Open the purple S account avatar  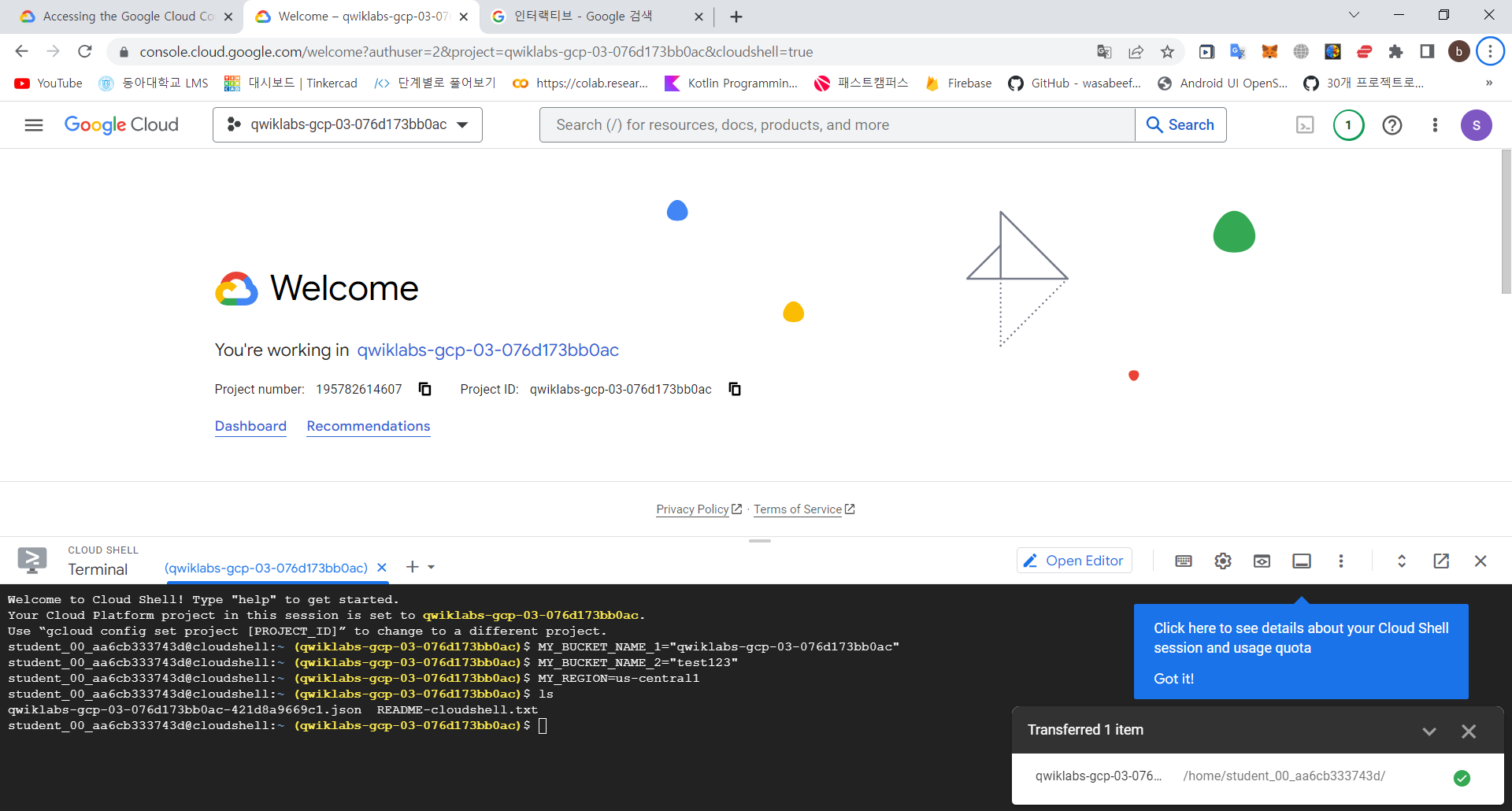(x=1476, y=125)
